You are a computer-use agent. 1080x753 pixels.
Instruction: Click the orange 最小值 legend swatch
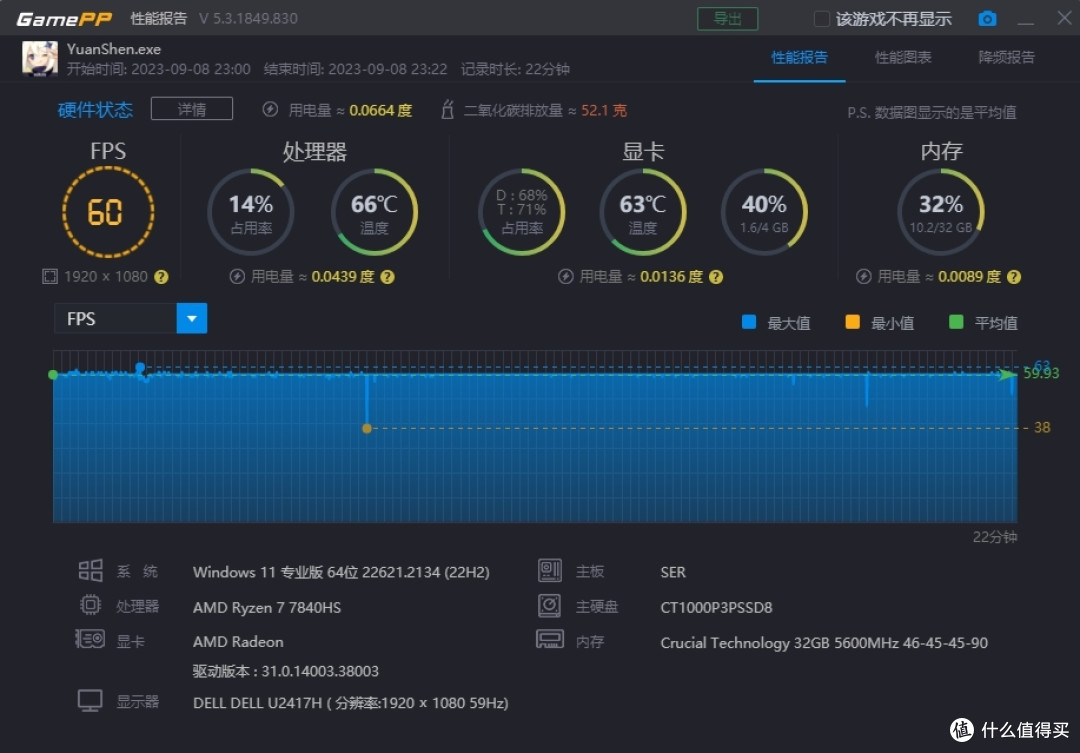852,322
